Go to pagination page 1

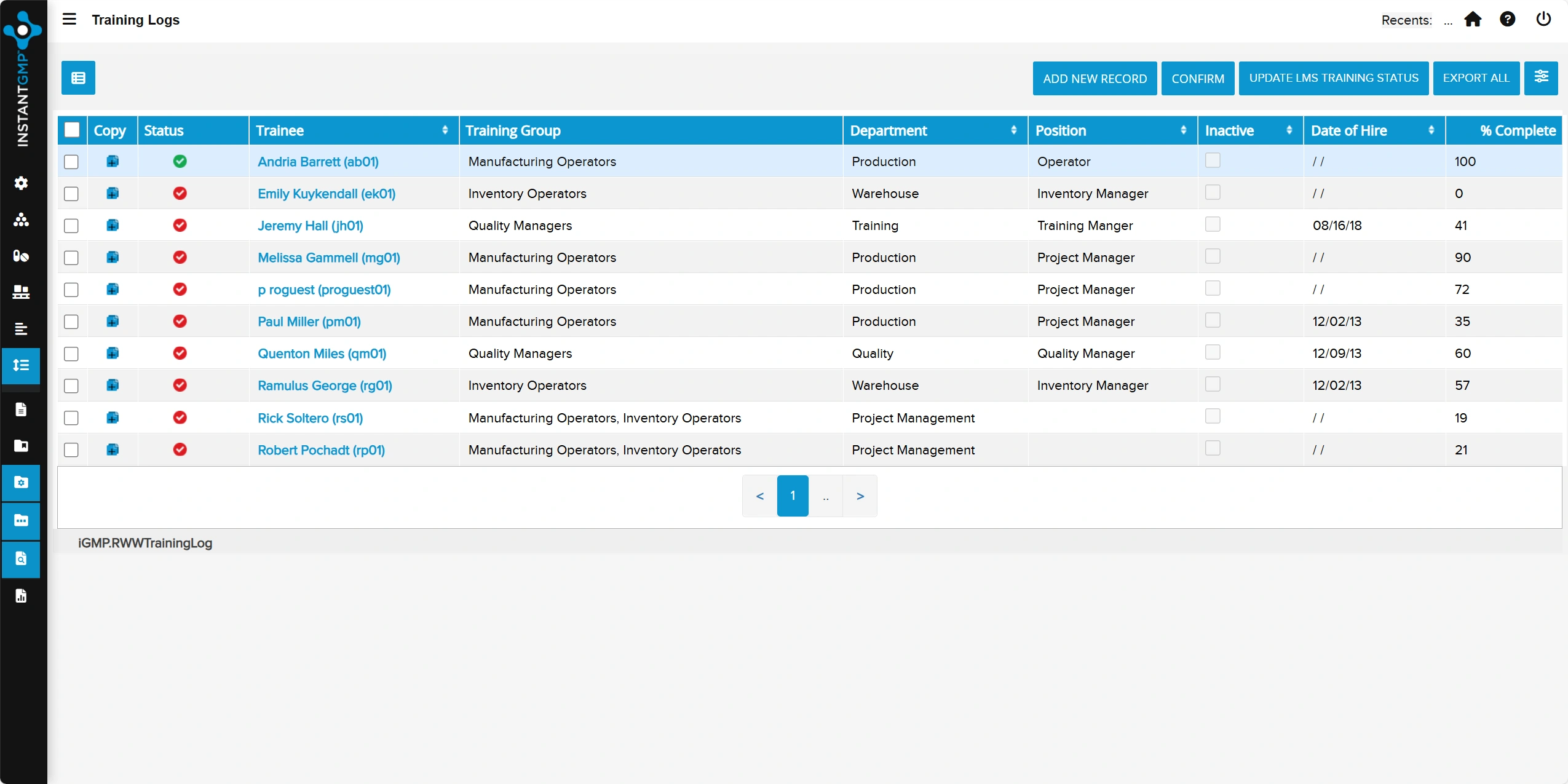click(793, 496)
